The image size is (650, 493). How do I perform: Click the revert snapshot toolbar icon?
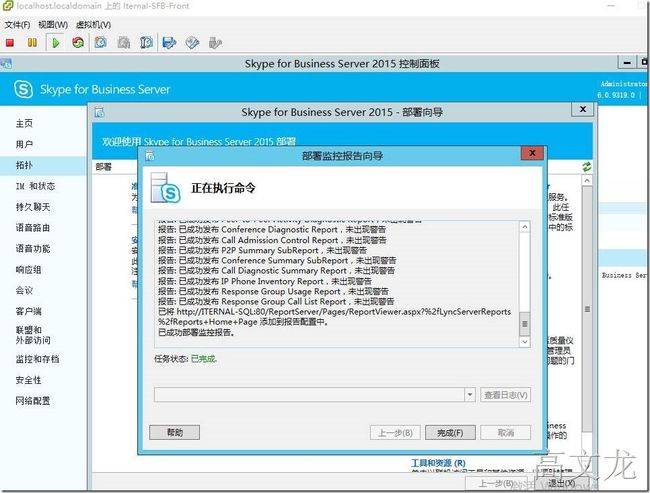pyautogui.click(x=124, y=42)
